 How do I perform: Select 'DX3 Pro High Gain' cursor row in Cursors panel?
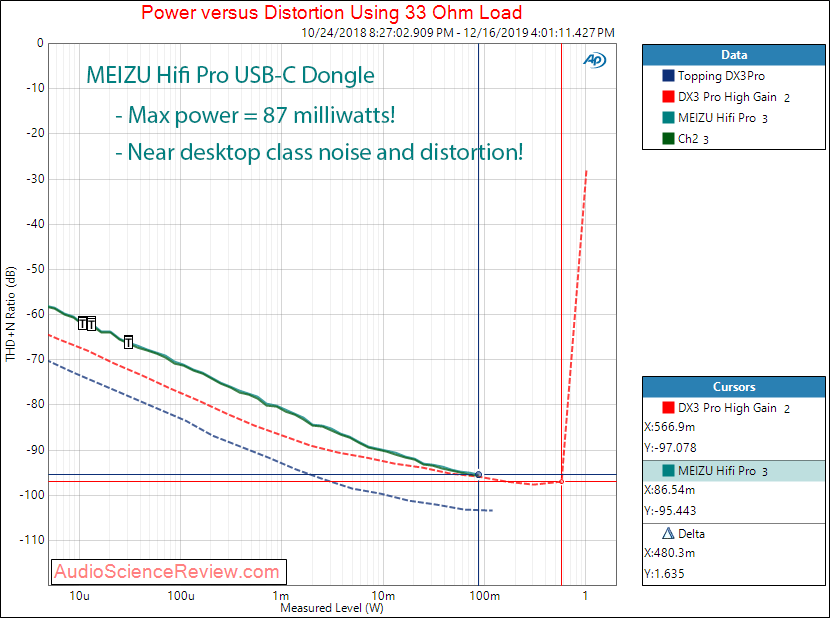point(734,408)
